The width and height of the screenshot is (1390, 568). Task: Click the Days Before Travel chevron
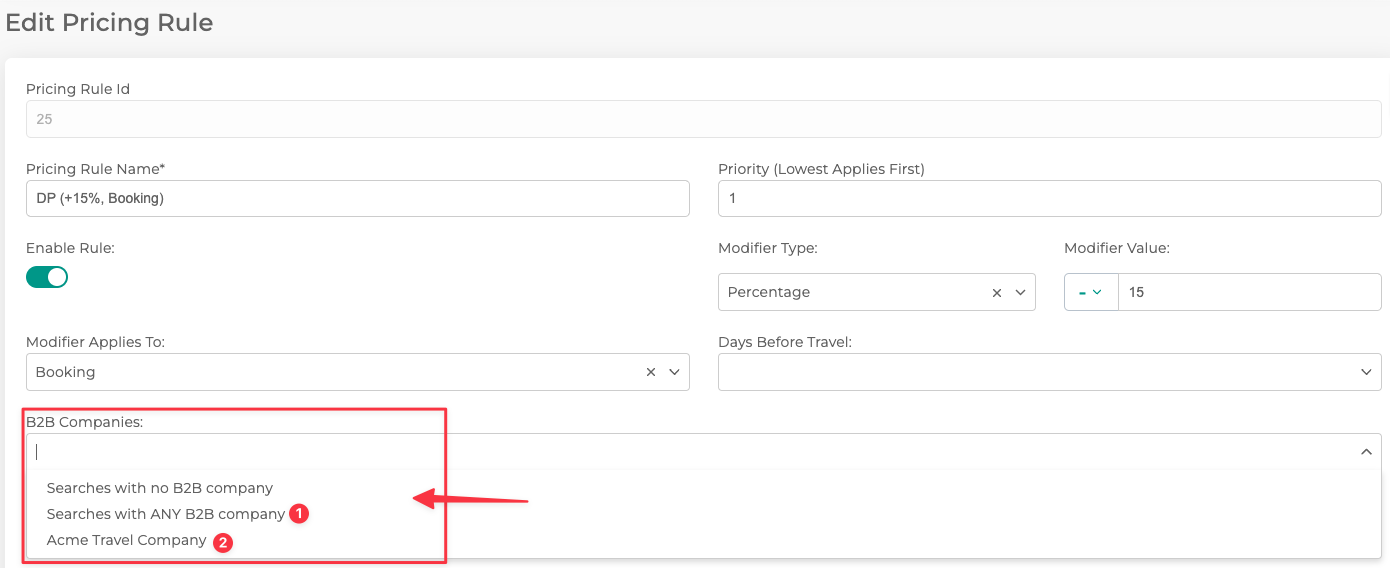(1366, 372)
